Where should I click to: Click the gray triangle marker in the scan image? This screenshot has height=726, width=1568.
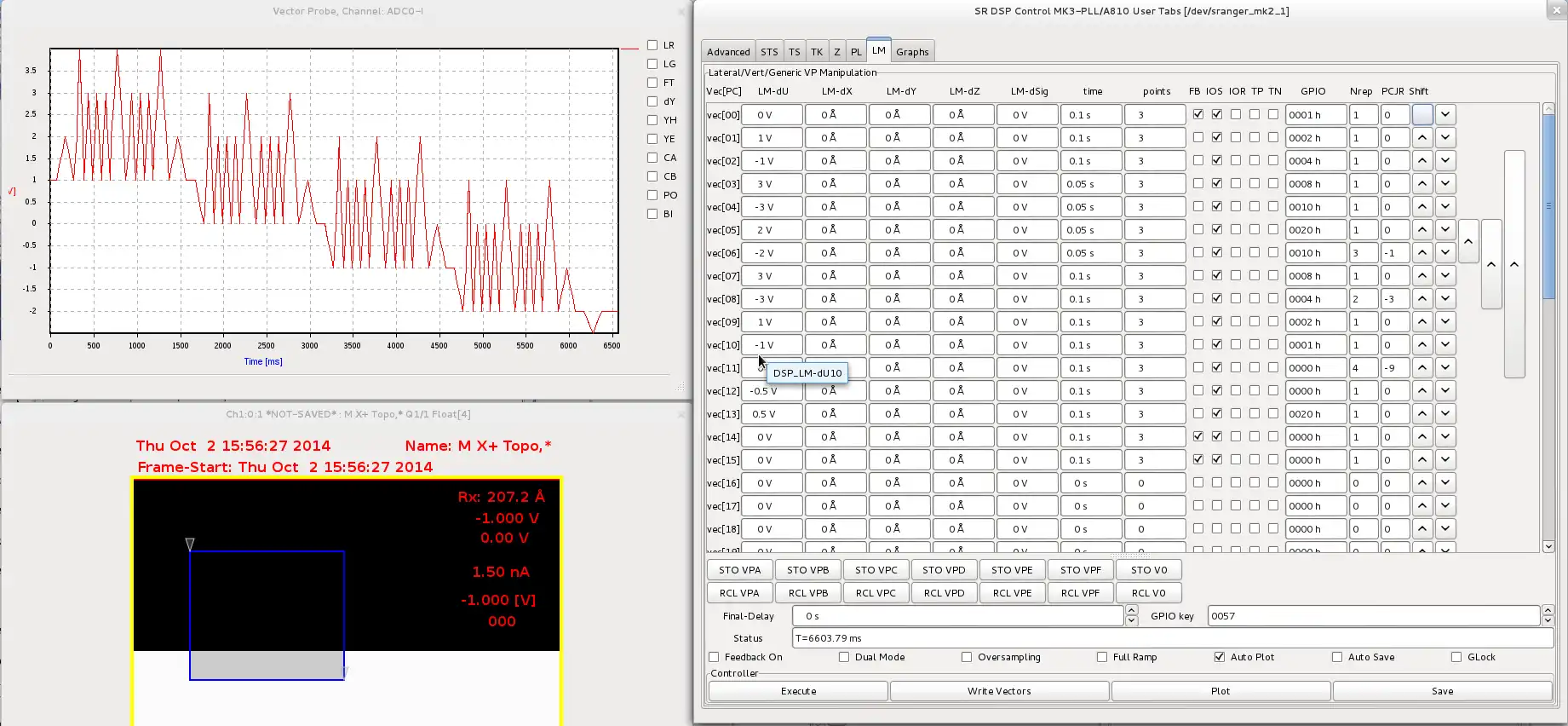(x=190, y=544)
